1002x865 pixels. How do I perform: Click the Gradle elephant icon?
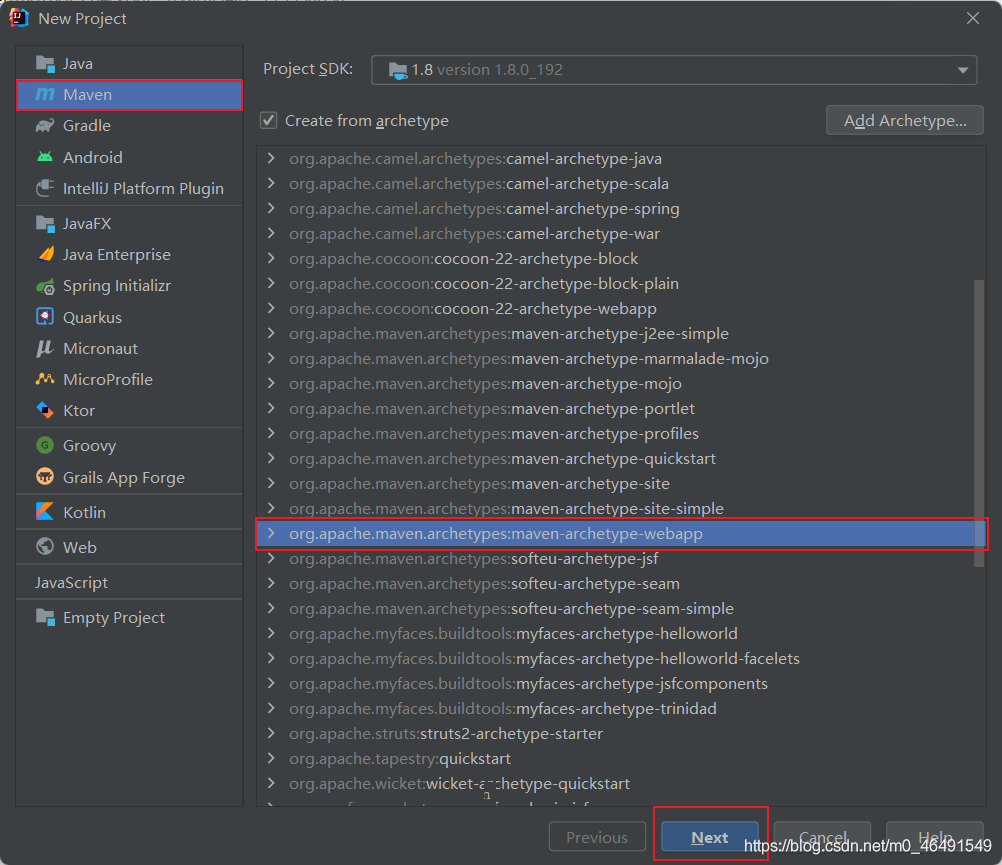click(45, 126)
